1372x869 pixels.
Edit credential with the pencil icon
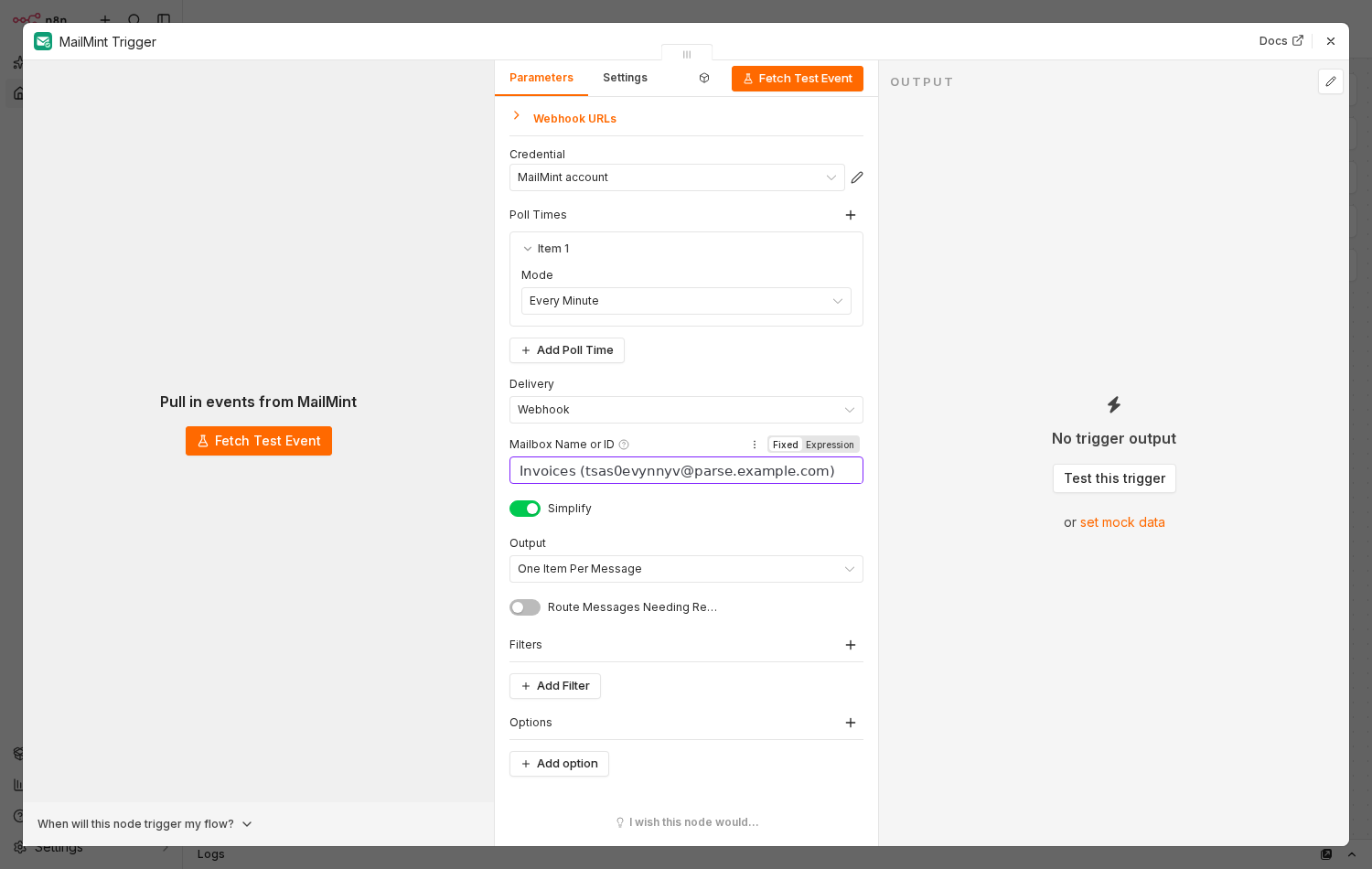pos(857,177)
